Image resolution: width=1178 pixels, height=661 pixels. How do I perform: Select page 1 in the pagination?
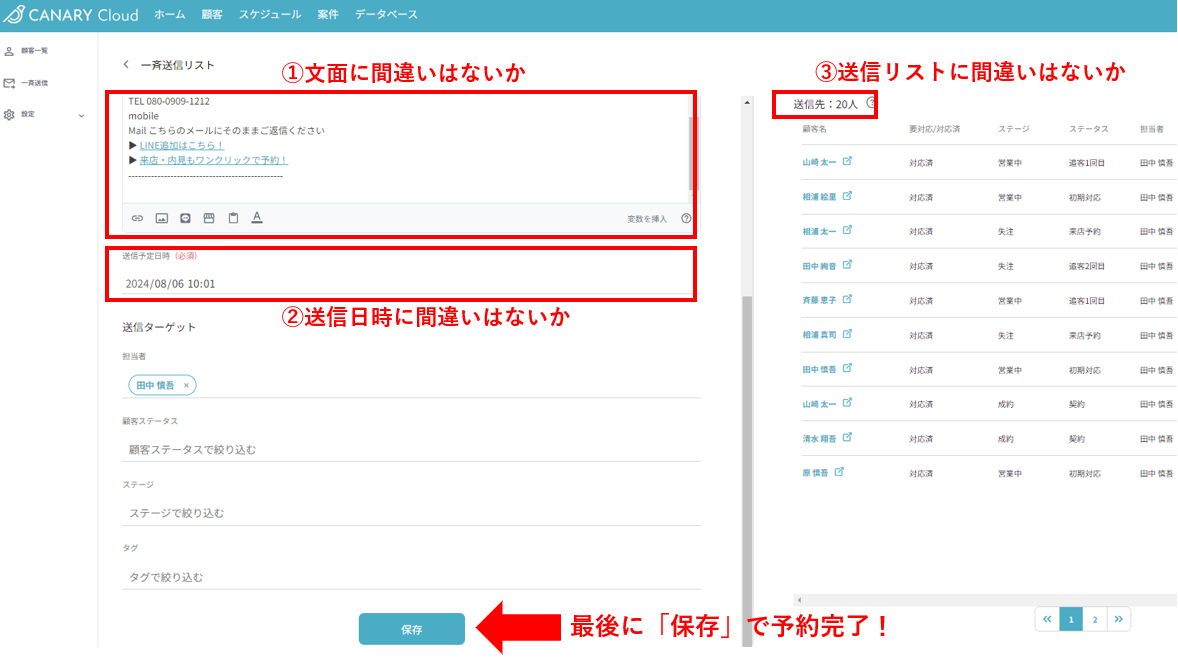click(x=1071, y=620)
